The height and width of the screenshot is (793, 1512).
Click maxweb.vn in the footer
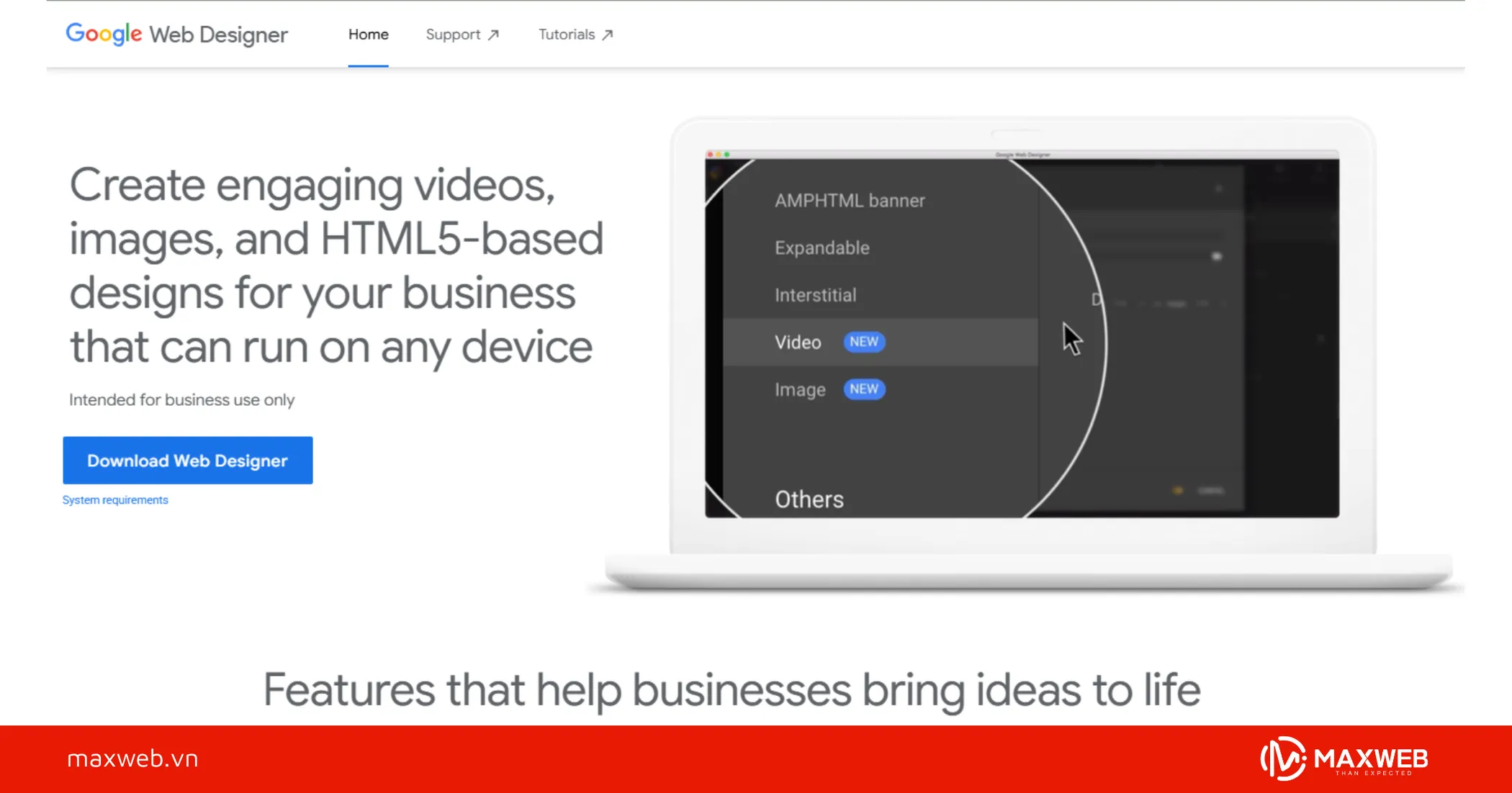point(132,758)
